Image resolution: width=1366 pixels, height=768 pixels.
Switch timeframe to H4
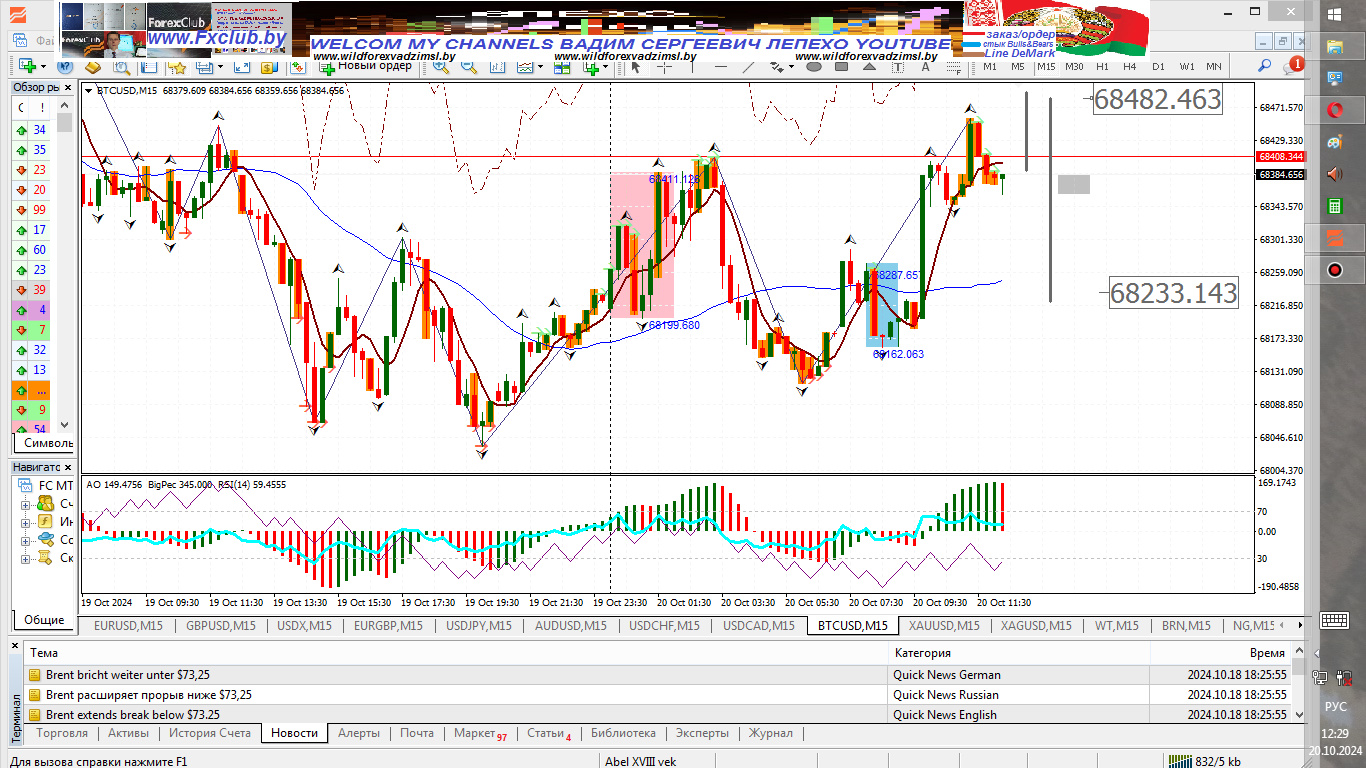[1129, 66]
